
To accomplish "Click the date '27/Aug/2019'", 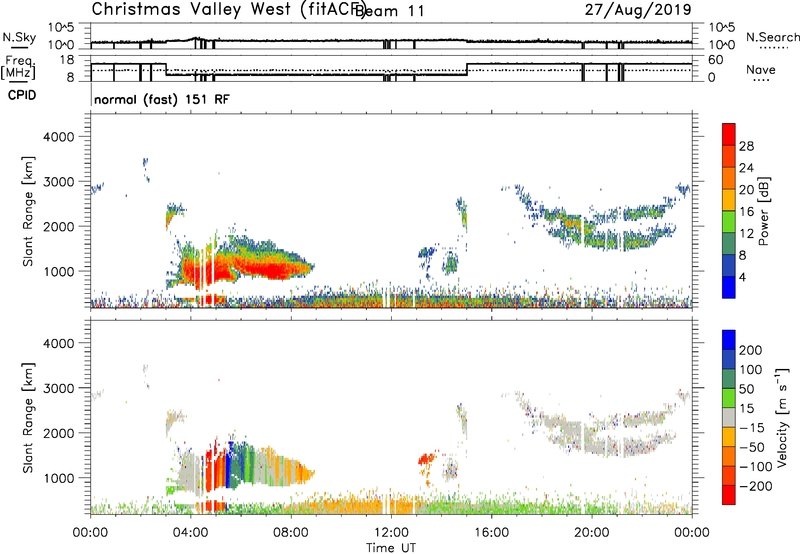I will 638,9.
